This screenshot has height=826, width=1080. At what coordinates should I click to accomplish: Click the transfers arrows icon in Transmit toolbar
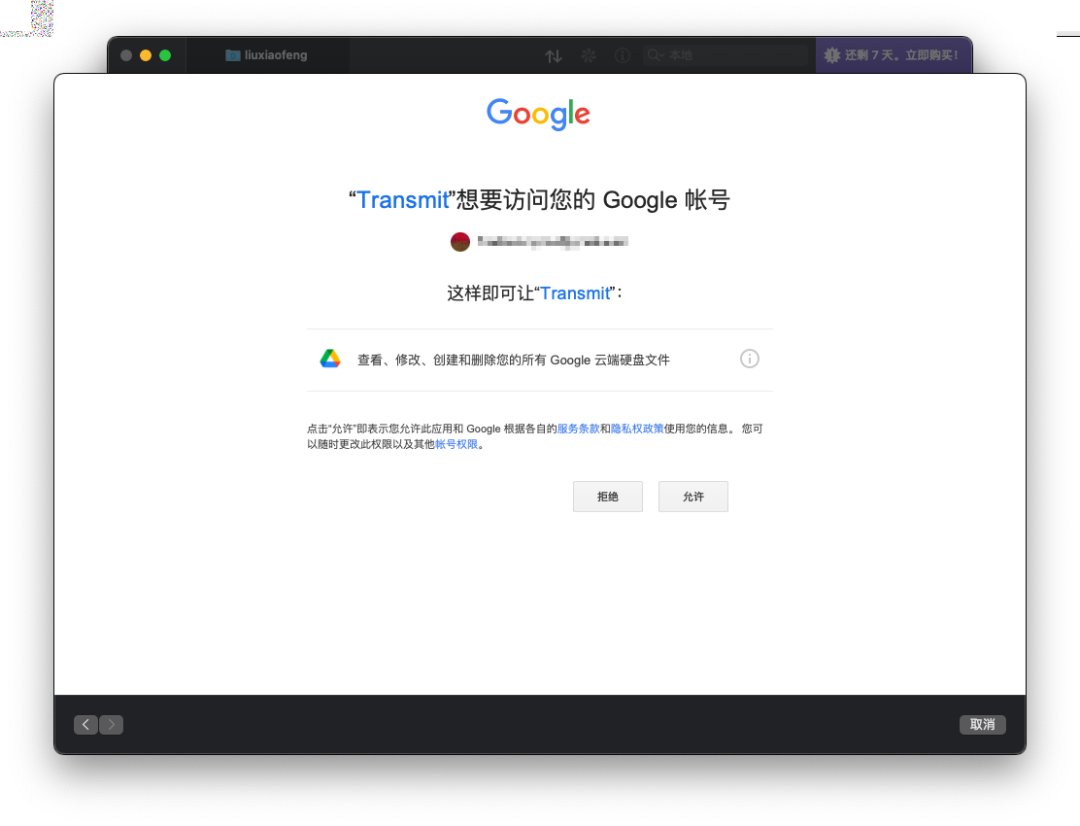[x=553, y=56]
